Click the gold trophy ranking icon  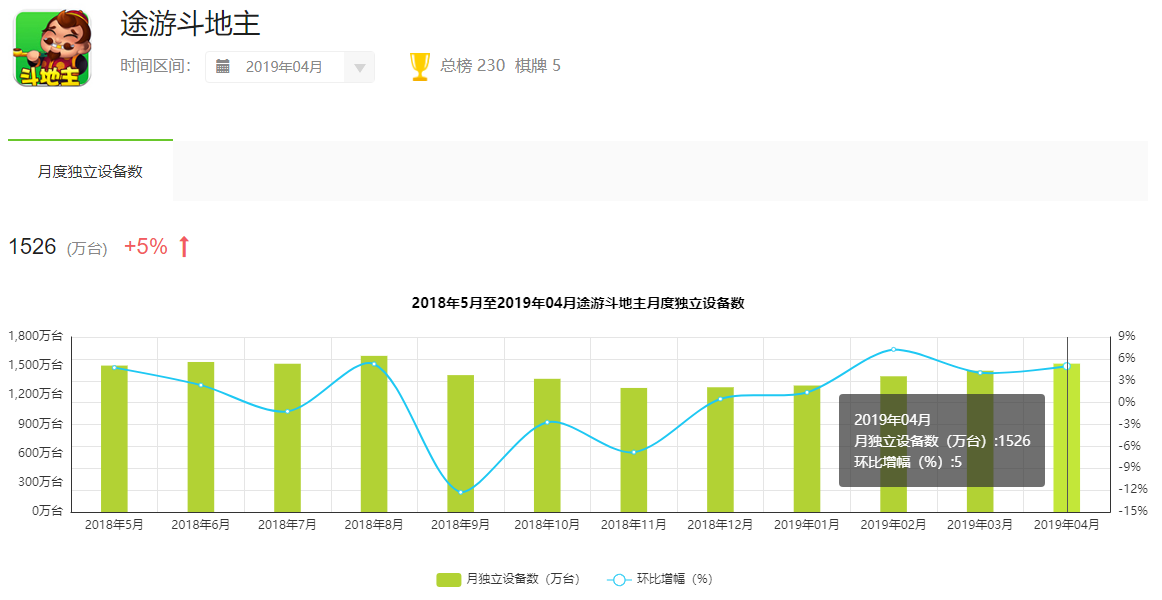(x=420, y=67)
